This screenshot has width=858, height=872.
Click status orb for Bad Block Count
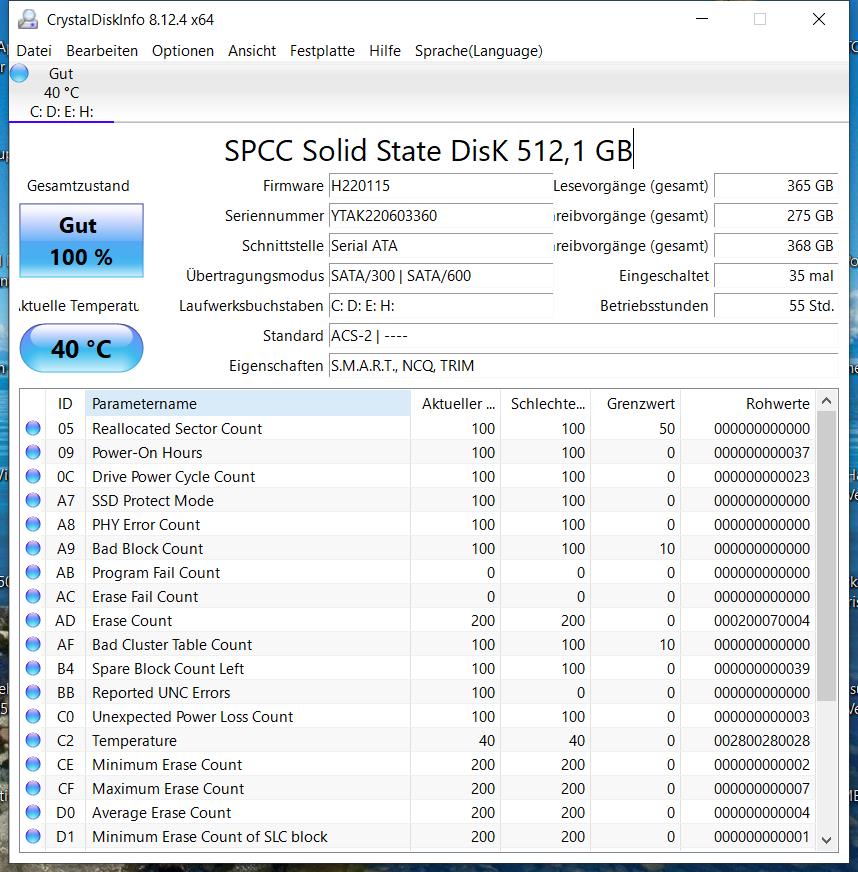click(33, 548)
